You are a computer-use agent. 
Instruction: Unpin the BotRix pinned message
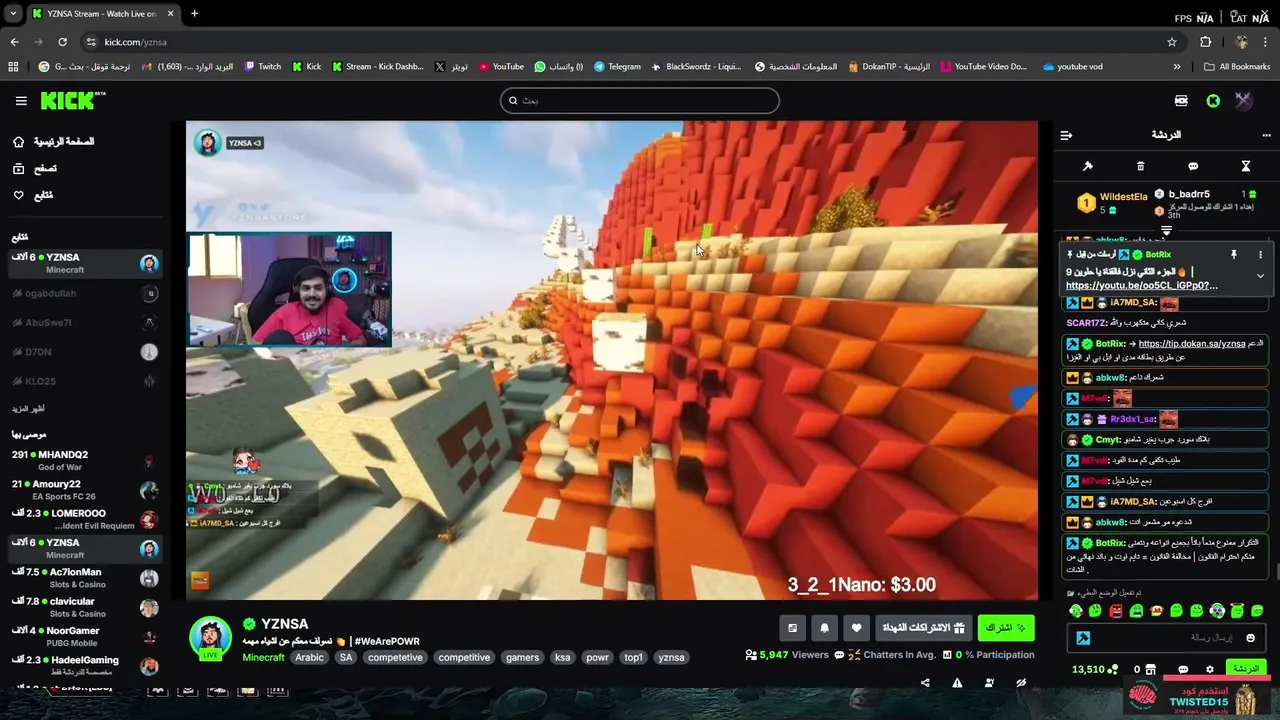click(x=1234, y=255)
